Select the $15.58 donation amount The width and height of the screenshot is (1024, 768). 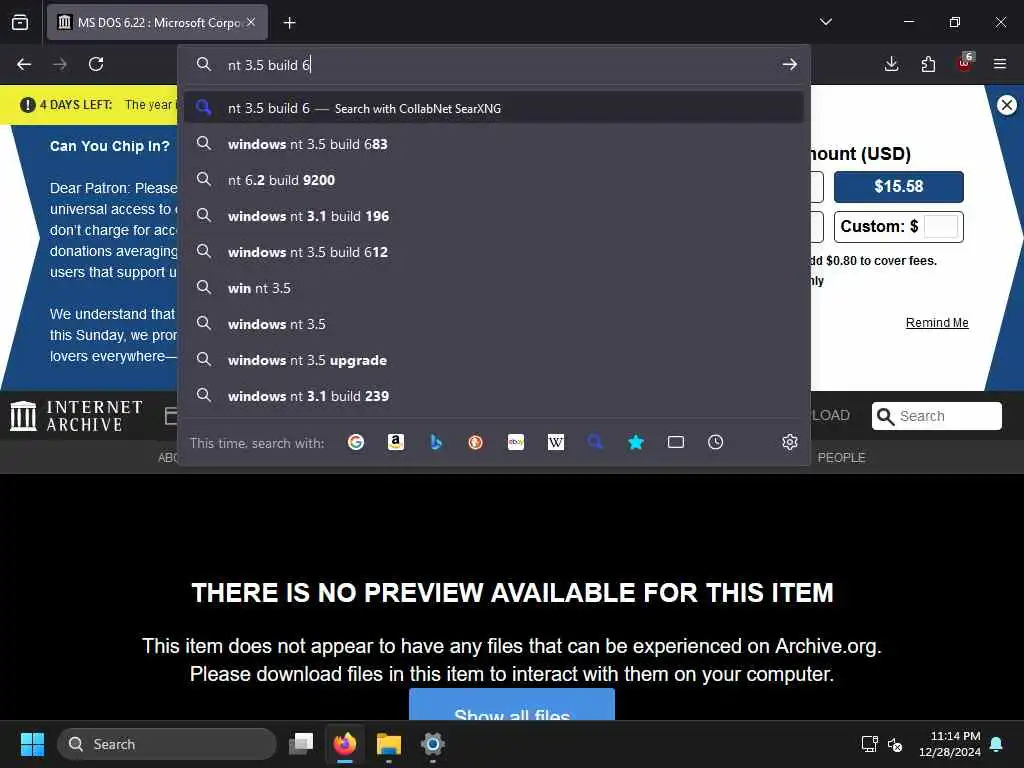[899, 187]
